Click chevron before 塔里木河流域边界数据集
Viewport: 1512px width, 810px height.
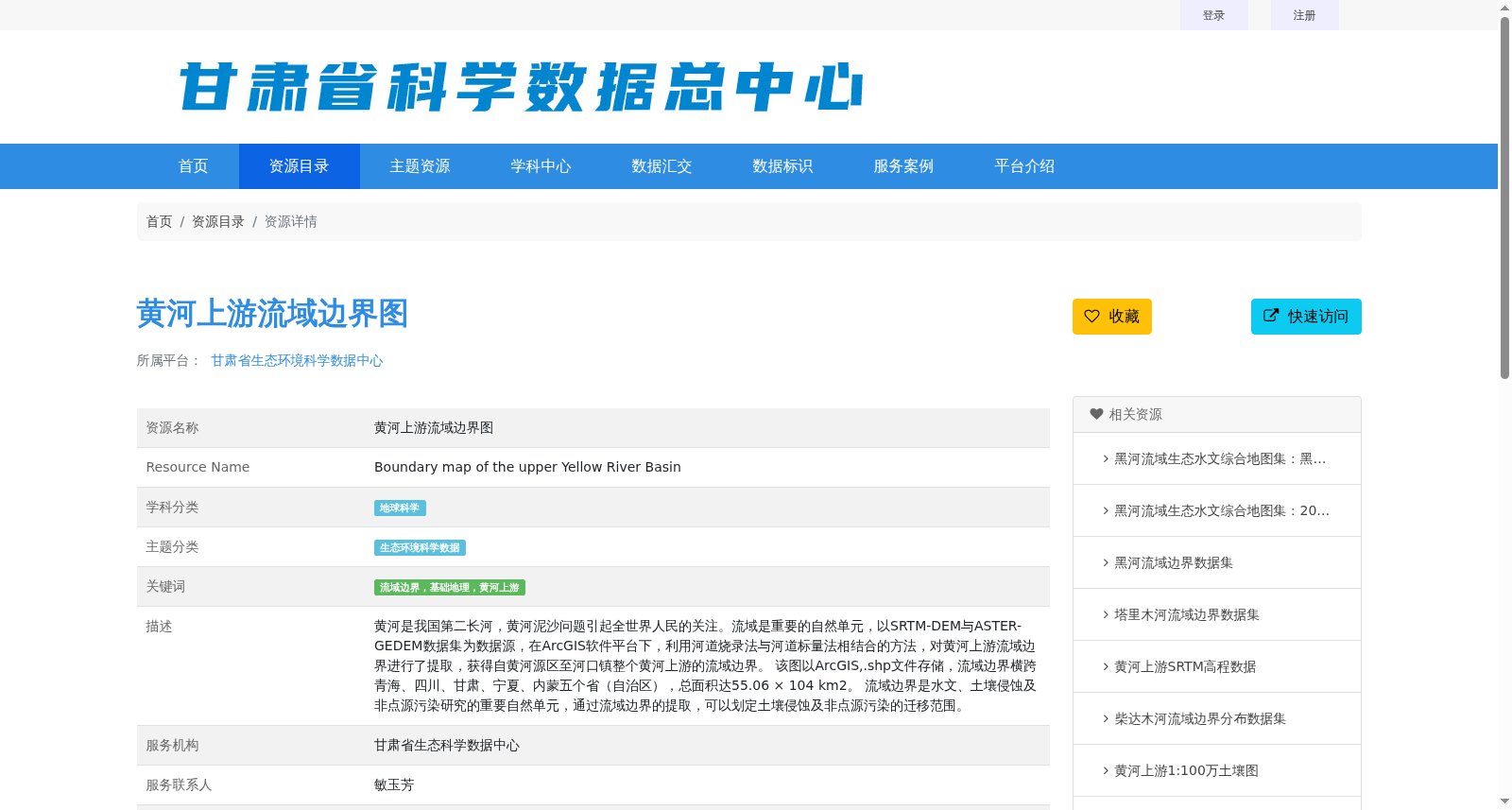point(1106,614)
